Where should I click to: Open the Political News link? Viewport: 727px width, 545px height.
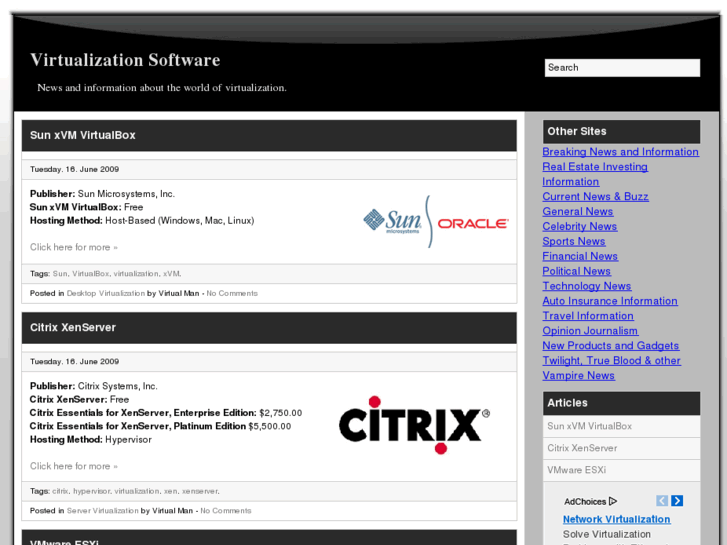(576, 271)
